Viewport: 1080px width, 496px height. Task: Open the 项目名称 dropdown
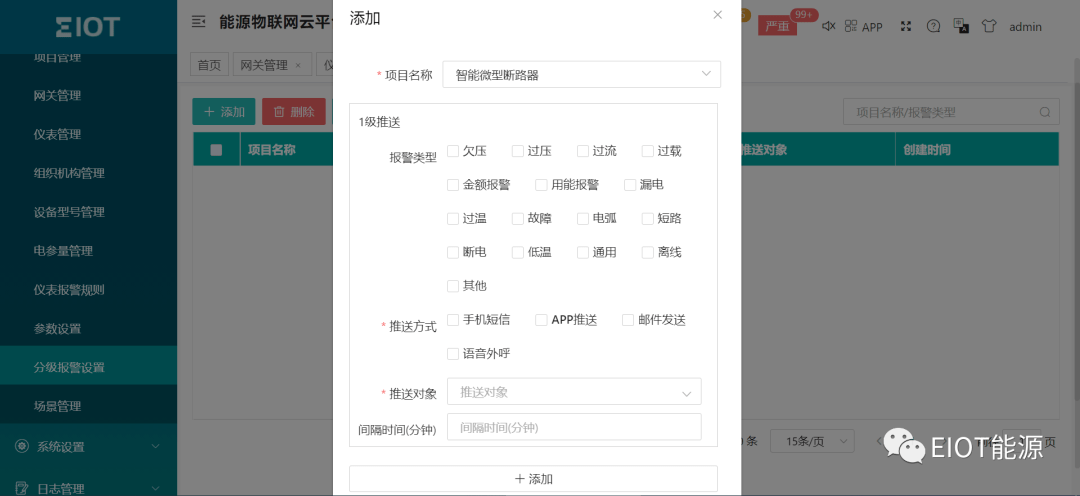tap(581, 75)
